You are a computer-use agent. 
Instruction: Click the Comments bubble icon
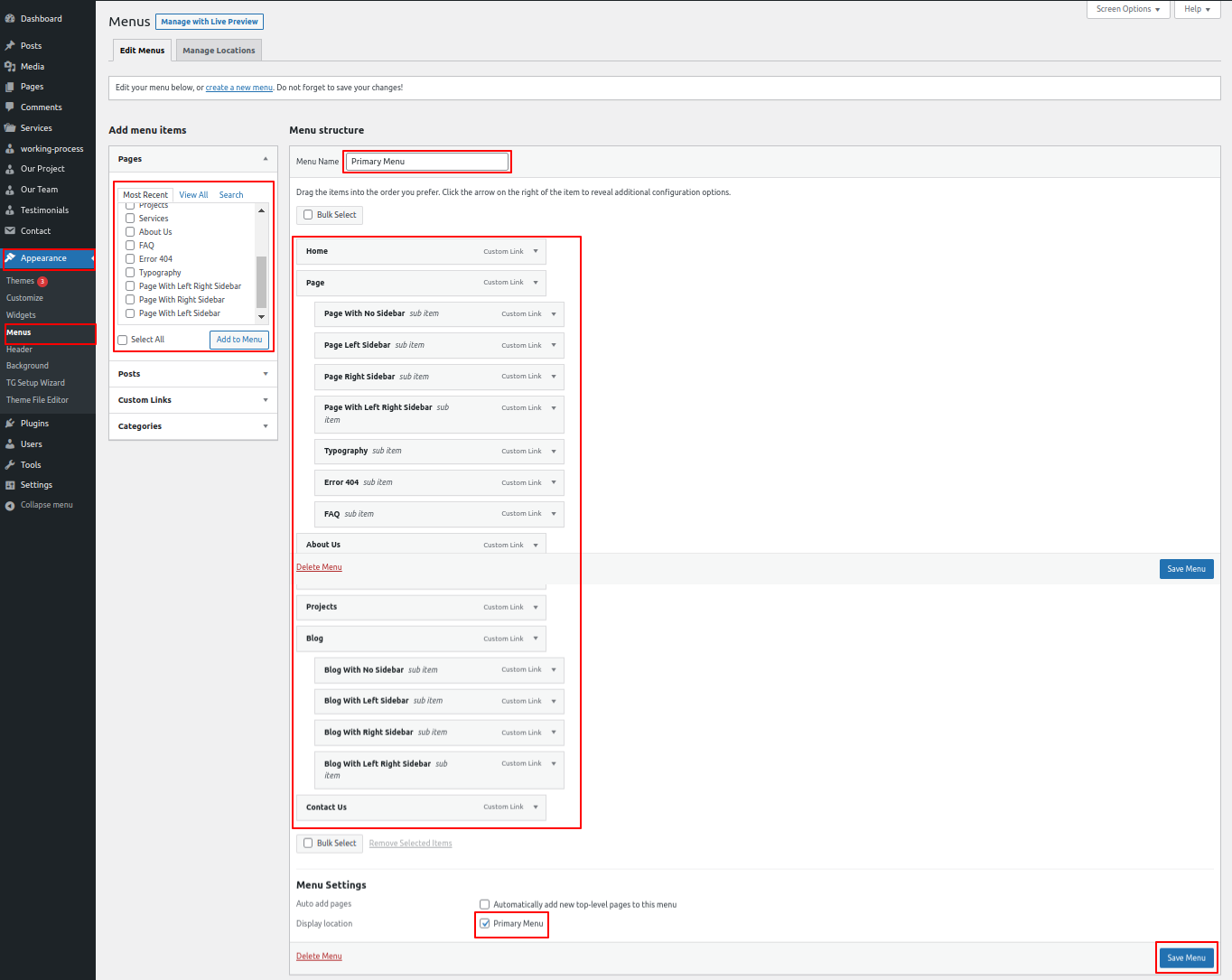[10, 107]
